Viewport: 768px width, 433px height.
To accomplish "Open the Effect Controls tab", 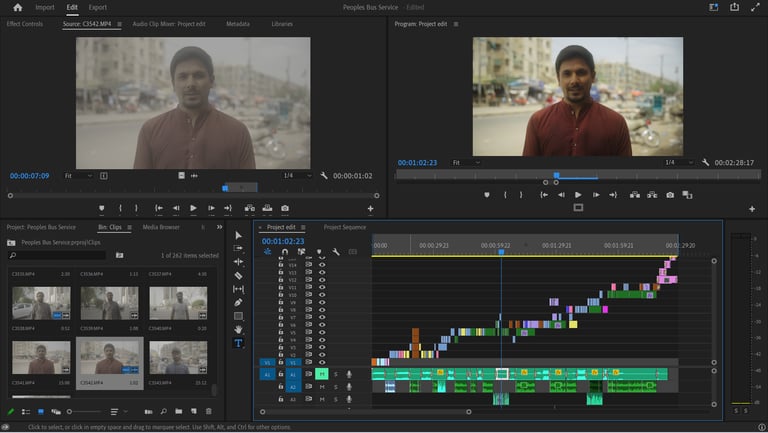I will [x=24, y=24].
